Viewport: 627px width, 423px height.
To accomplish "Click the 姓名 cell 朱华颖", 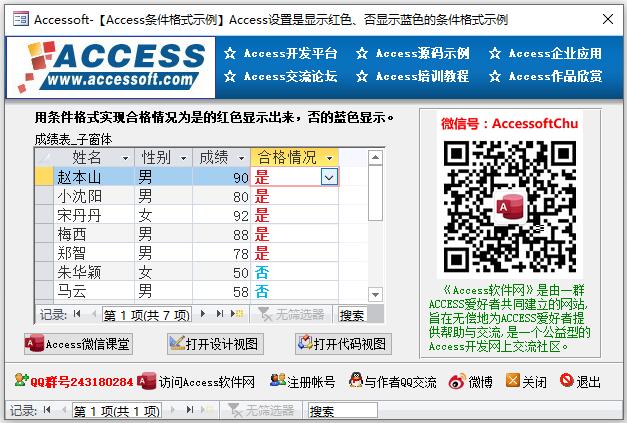I will pyautogui.click(x=94, y=273).
